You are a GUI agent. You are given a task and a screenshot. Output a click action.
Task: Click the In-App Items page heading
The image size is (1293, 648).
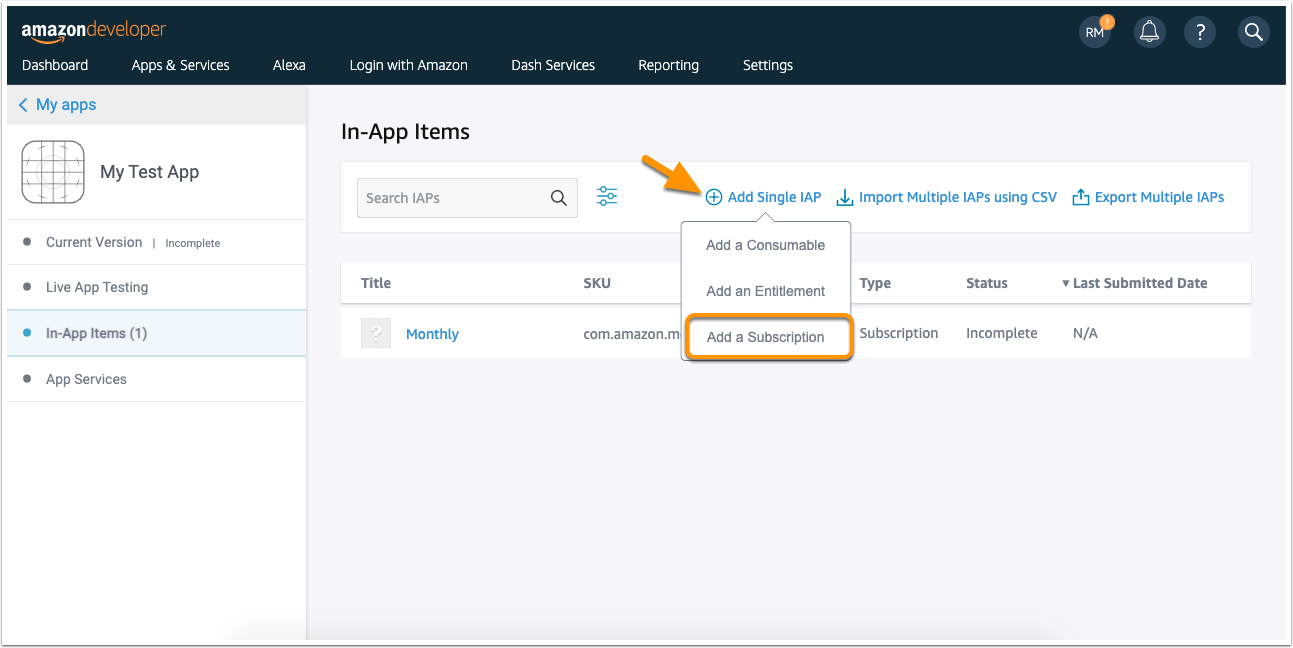click(x=405, y=131)
